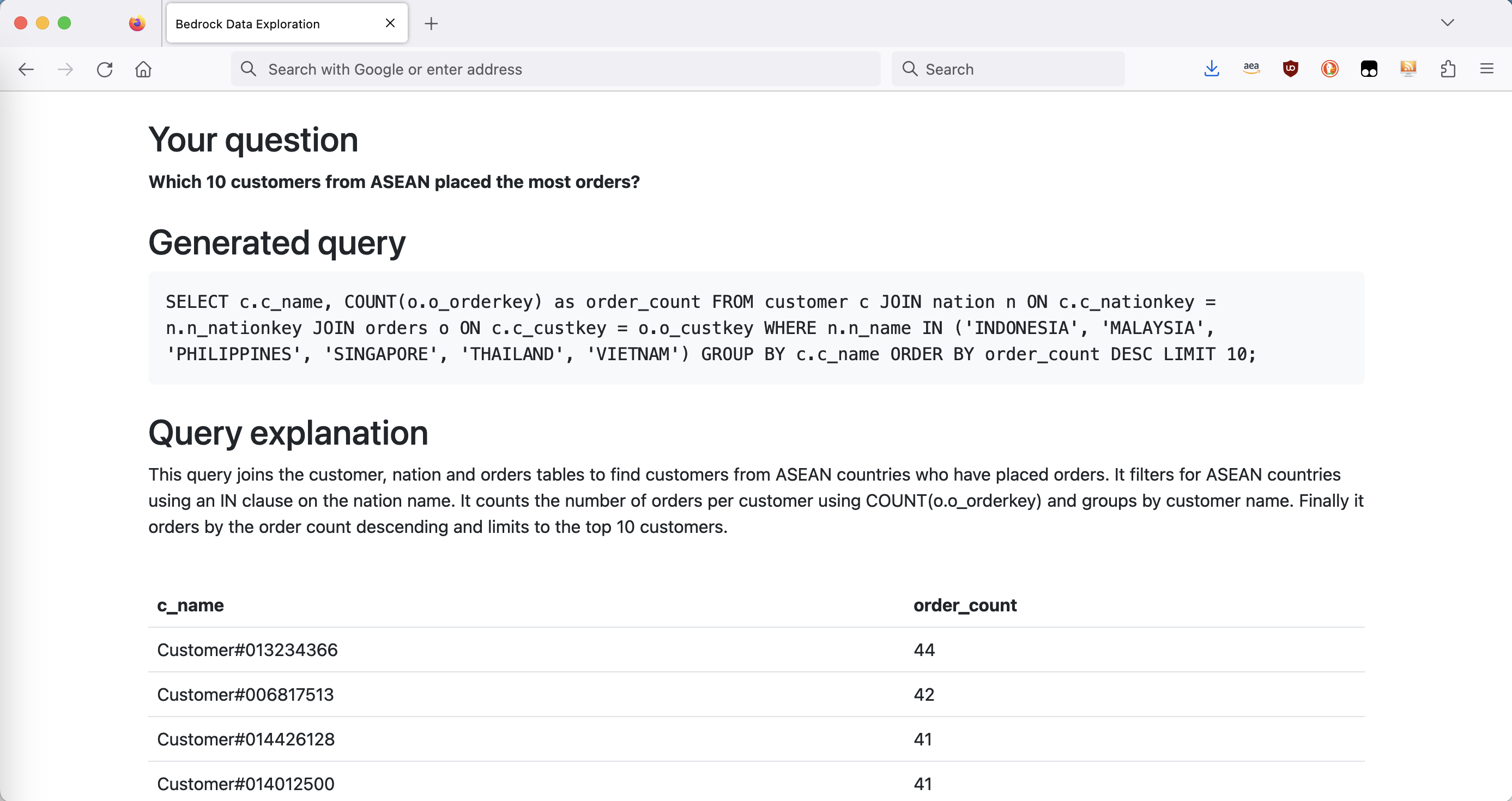The width and height of the screenshot is (1512, 801).
Task: Click the browser back arrow
Action: (26, 69)
